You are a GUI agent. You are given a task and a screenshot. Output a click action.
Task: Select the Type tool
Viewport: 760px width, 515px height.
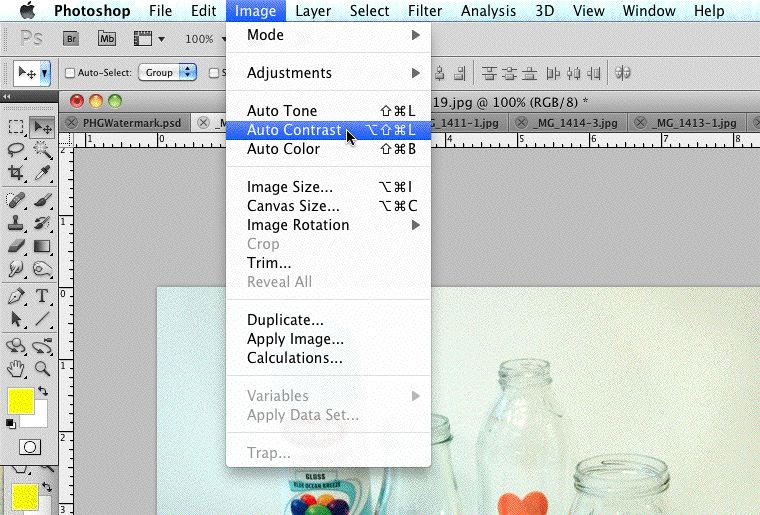pyautogui.click(x=42, y=296)
